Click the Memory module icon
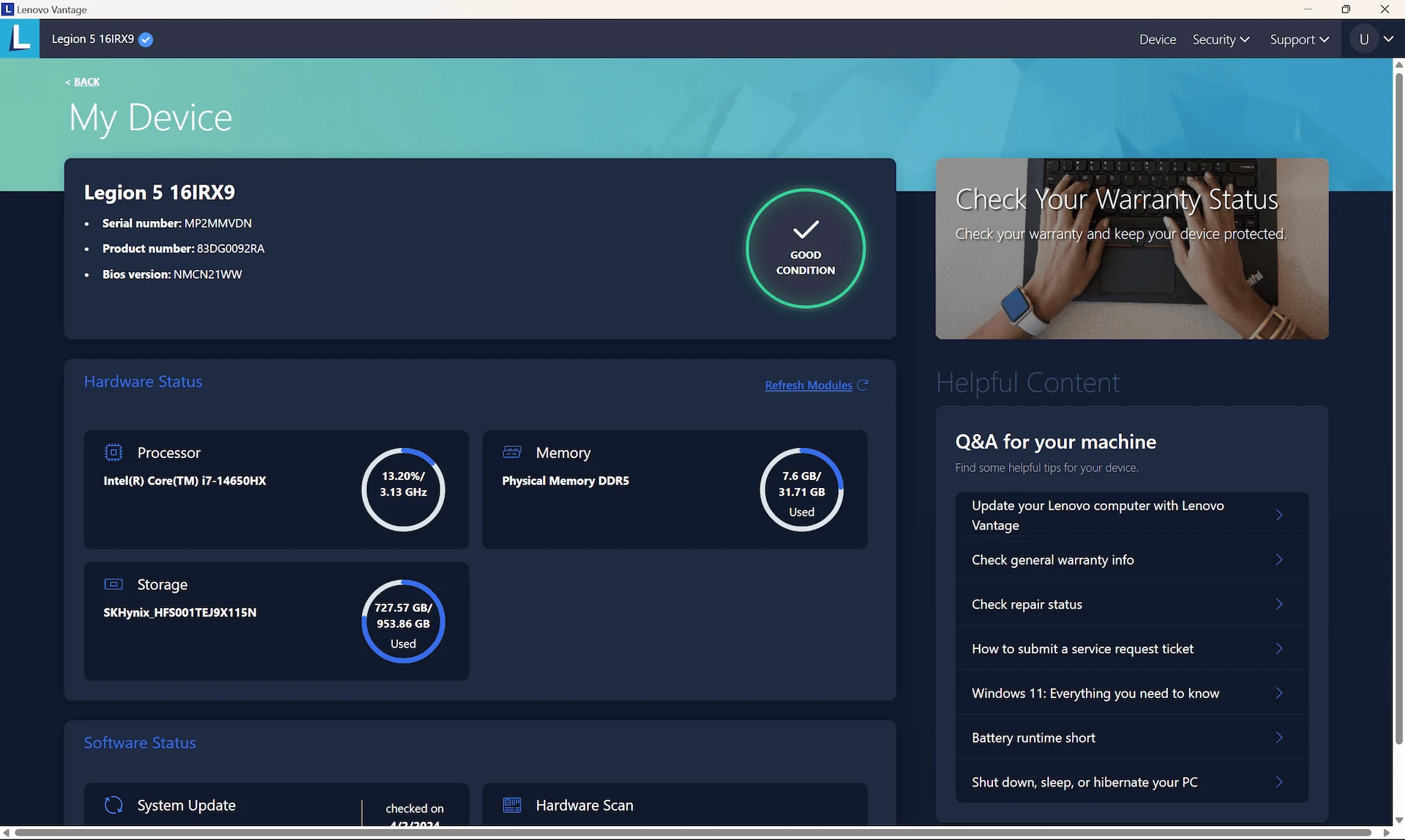The image size is (1405, 840). point(512,452)
